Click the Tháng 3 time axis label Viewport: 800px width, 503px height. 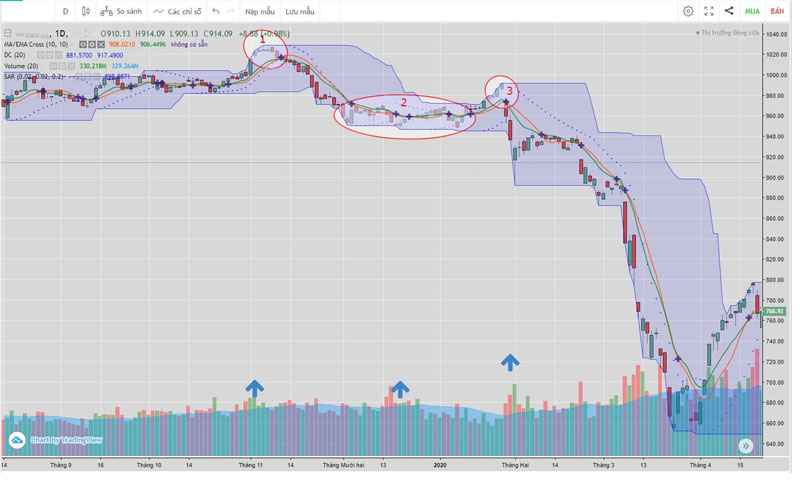click(x=604, y=465)
